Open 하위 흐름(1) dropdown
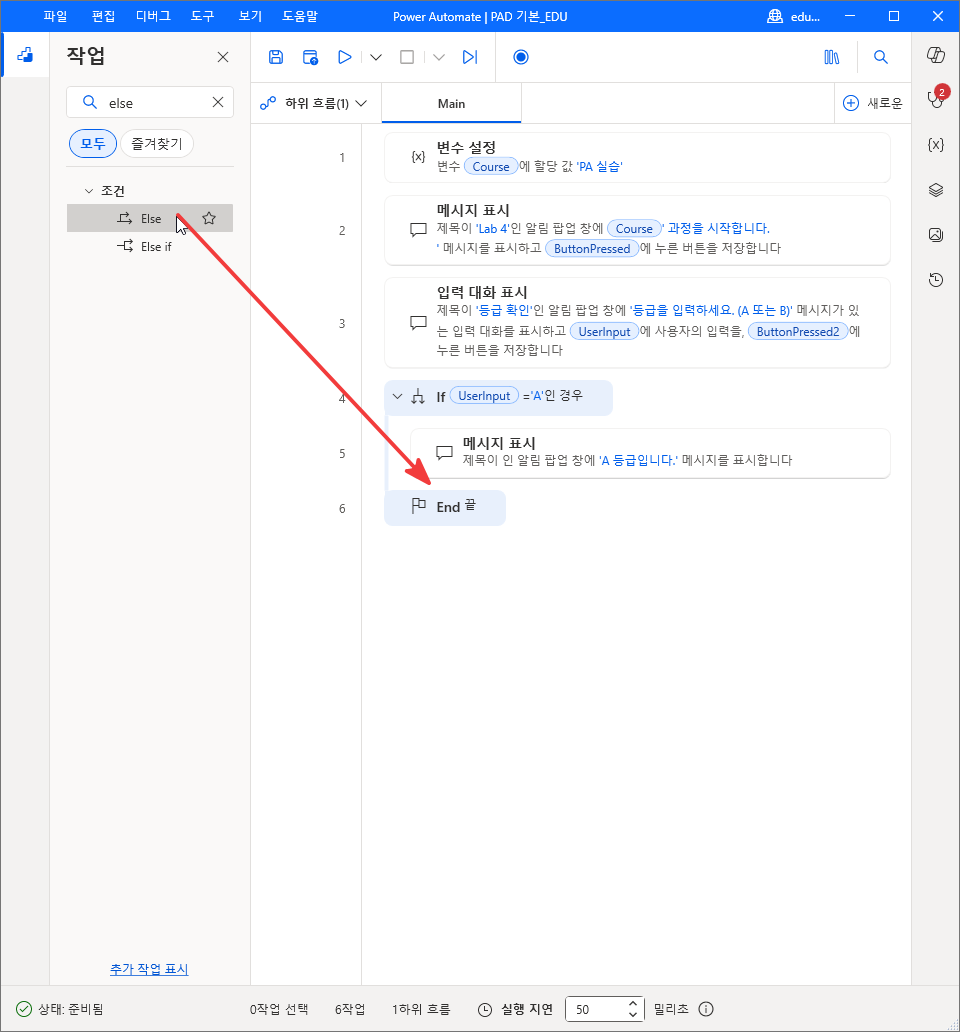This screenshot has width=960, height=1032. (x=313, y=103)
